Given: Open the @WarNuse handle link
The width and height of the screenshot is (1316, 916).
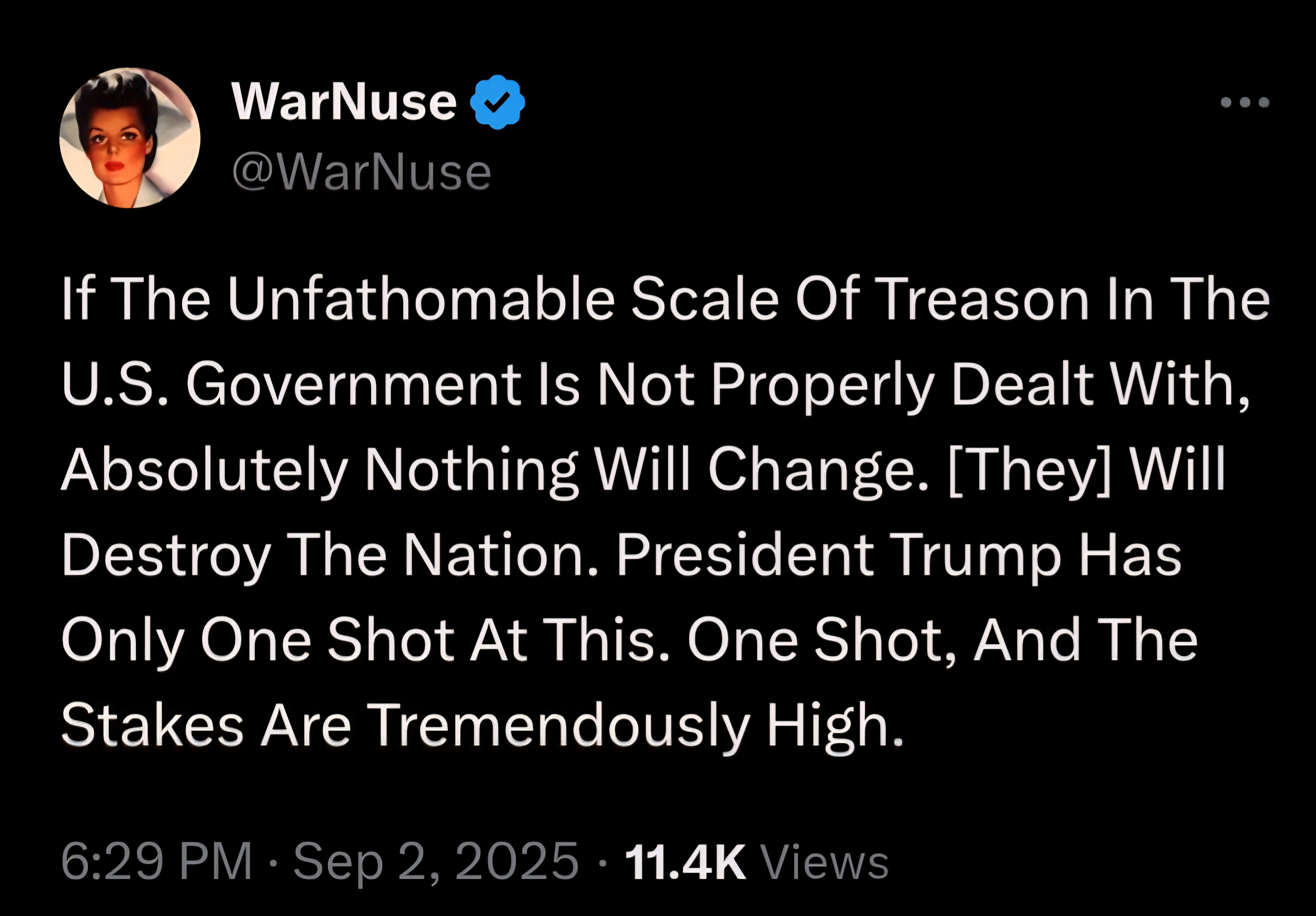Looking at the screenshot, I should (362, 172).
